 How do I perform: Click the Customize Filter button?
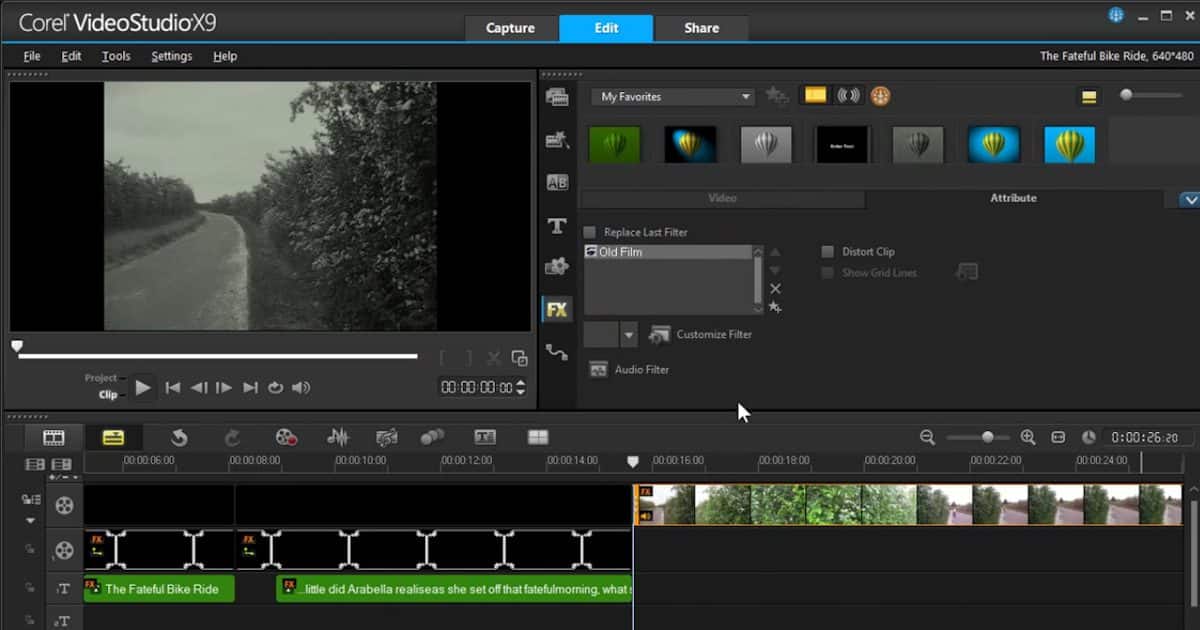pyautogui.click(x=701, y=334)
